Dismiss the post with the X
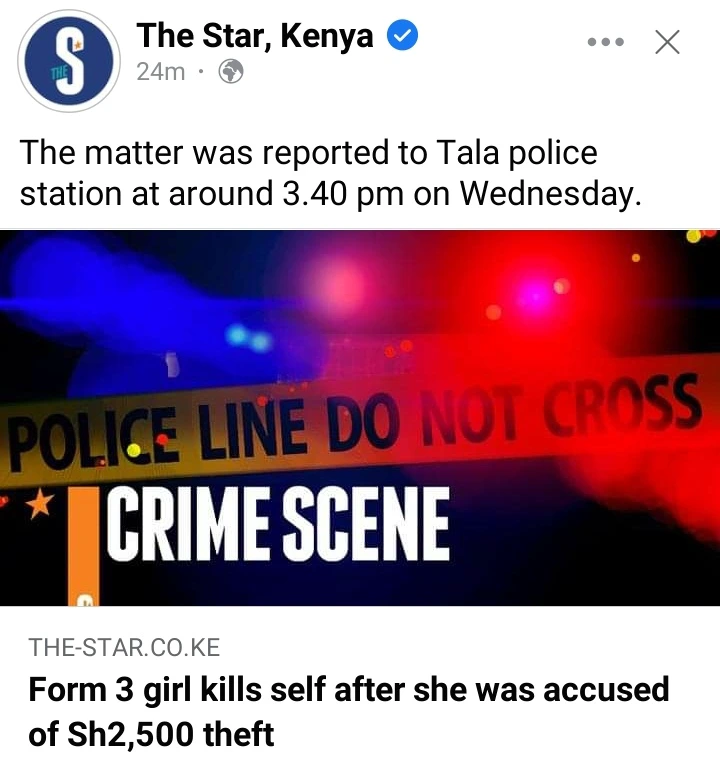This screenshot has width=720, height=759. [x=668, y=42]
